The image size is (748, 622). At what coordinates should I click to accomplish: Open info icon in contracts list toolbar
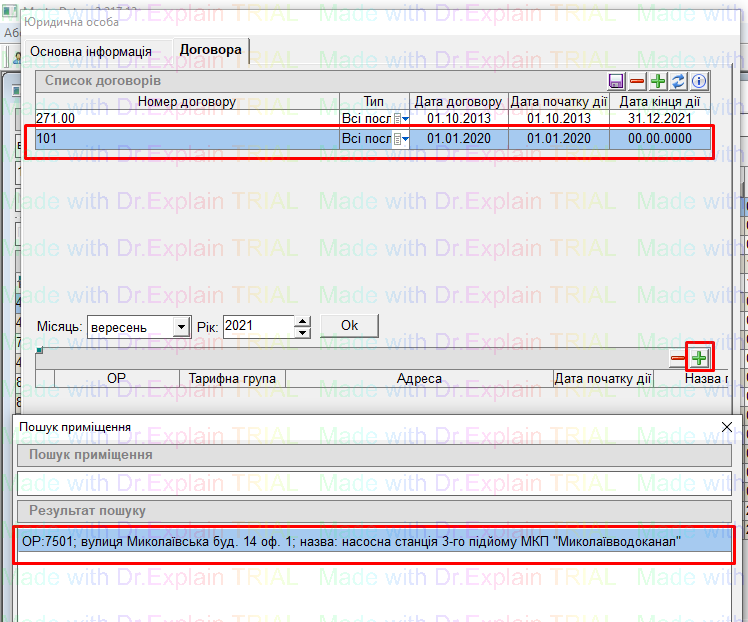coord(699,82)
